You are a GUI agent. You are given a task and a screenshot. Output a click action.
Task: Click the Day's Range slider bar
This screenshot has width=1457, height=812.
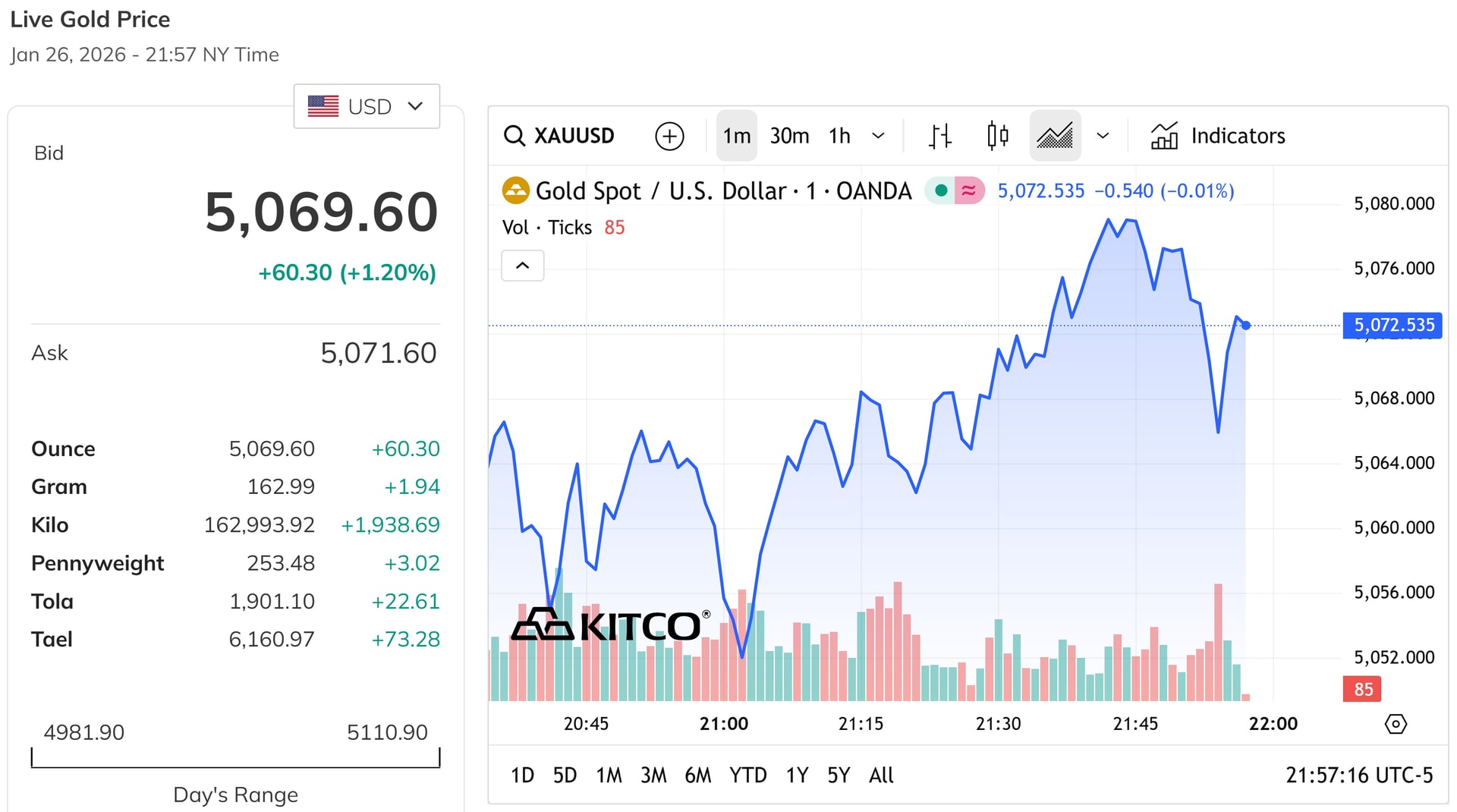234,759
